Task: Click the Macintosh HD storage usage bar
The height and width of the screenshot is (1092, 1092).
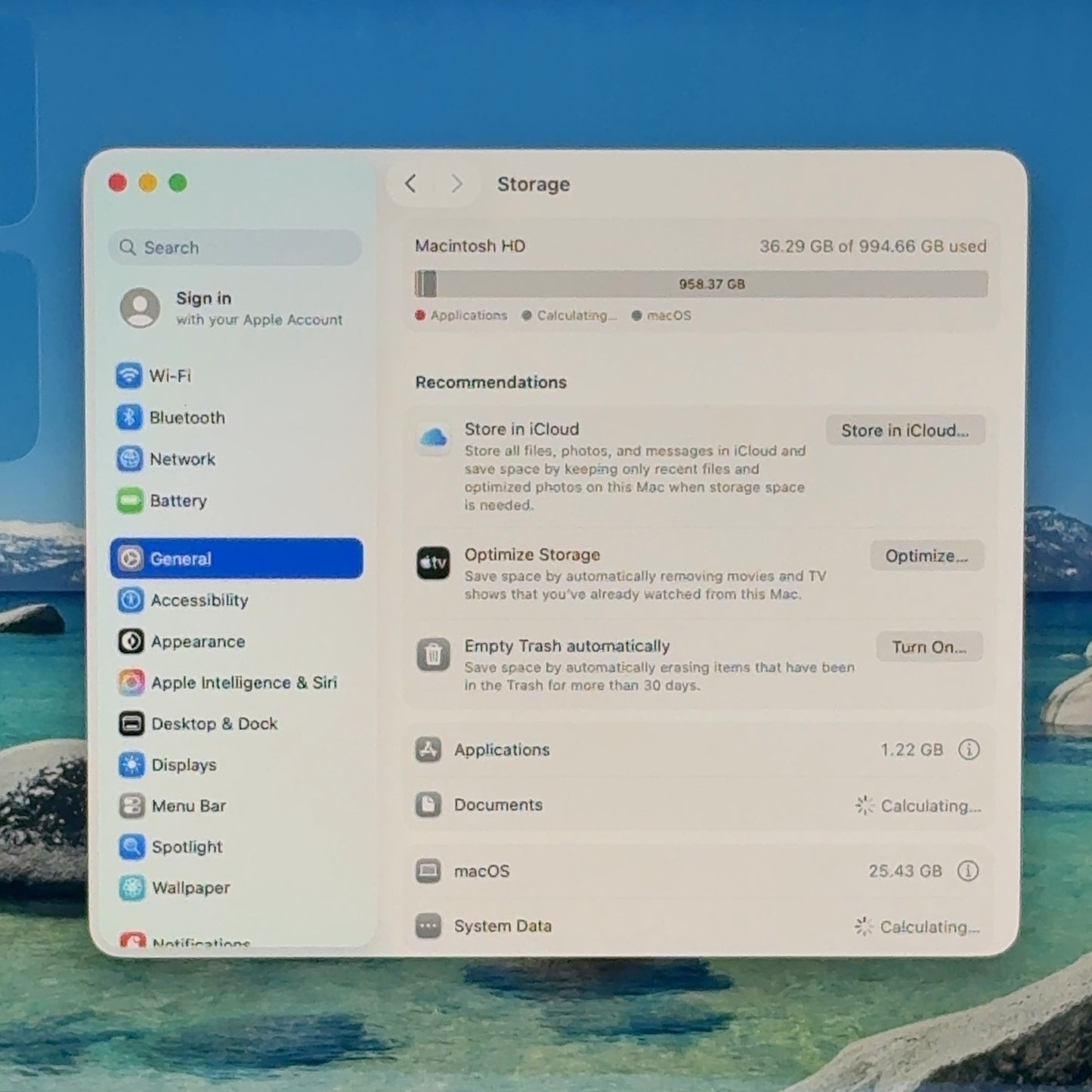Action: [701, 284]
